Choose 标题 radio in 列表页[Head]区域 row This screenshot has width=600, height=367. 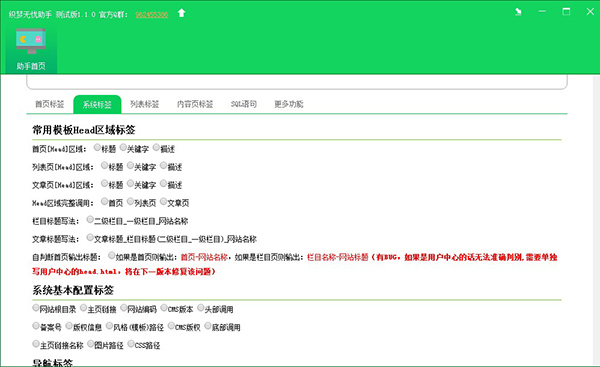click(x=104, y=165)
